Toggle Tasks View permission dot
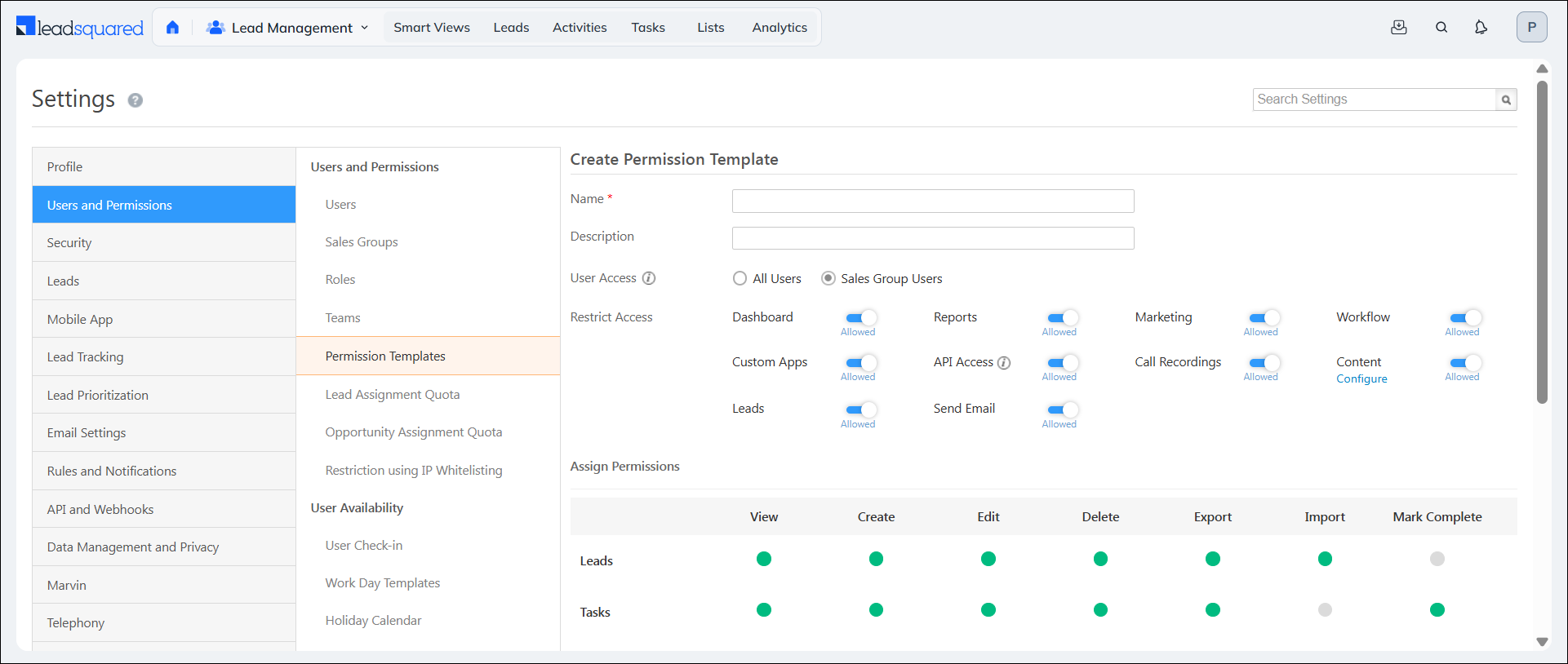This screenshot has width=1568, height=664. (x=764, y=609)
